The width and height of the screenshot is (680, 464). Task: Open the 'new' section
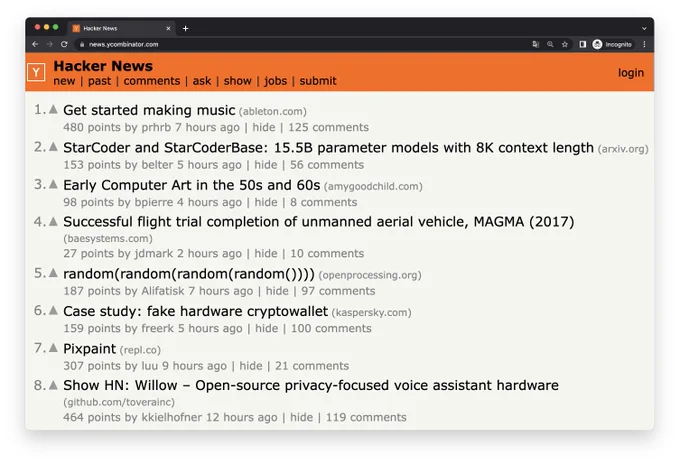(x=64, y=81)
